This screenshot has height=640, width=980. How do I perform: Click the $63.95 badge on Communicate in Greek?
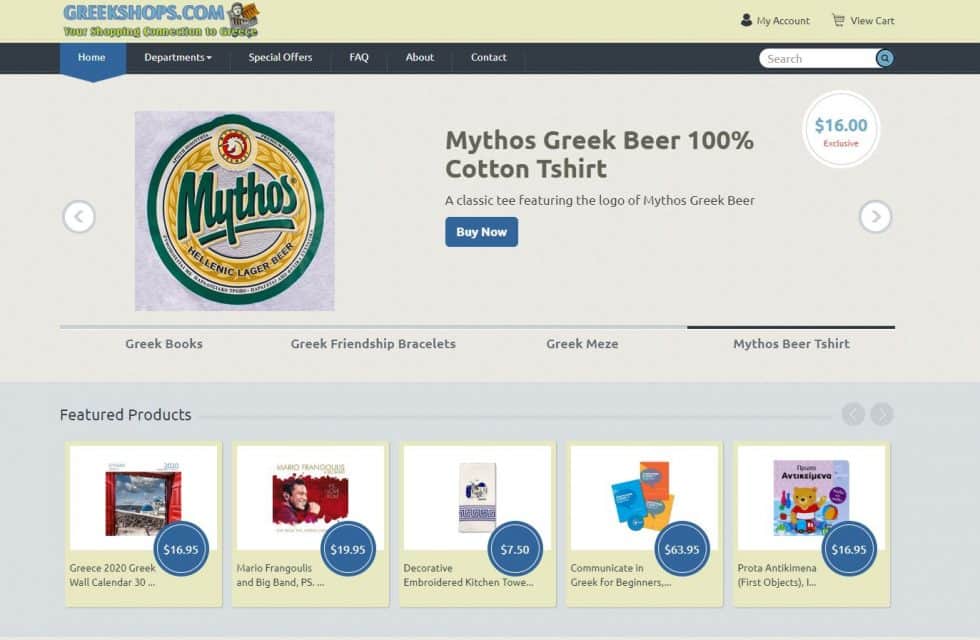coord(682,549)
